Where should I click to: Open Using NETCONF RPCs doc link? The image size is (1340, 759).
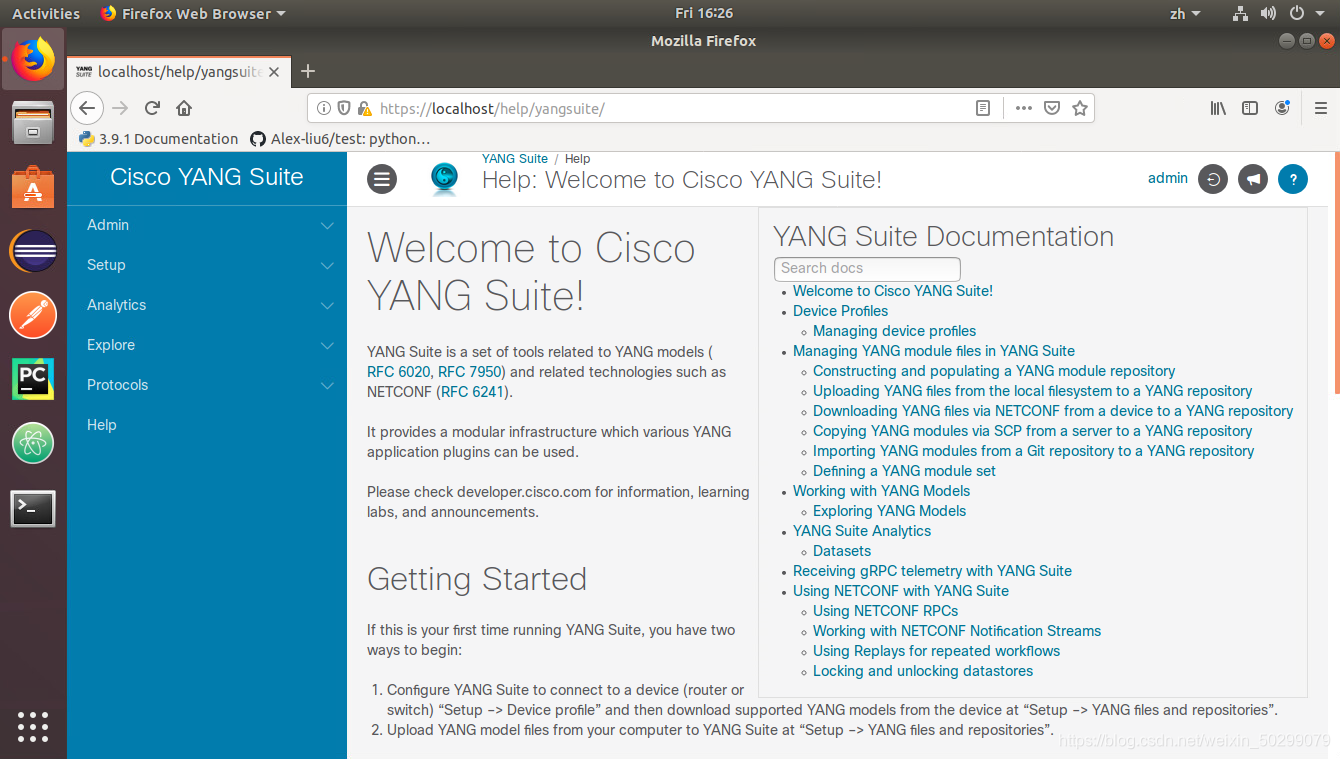(885, 611)
